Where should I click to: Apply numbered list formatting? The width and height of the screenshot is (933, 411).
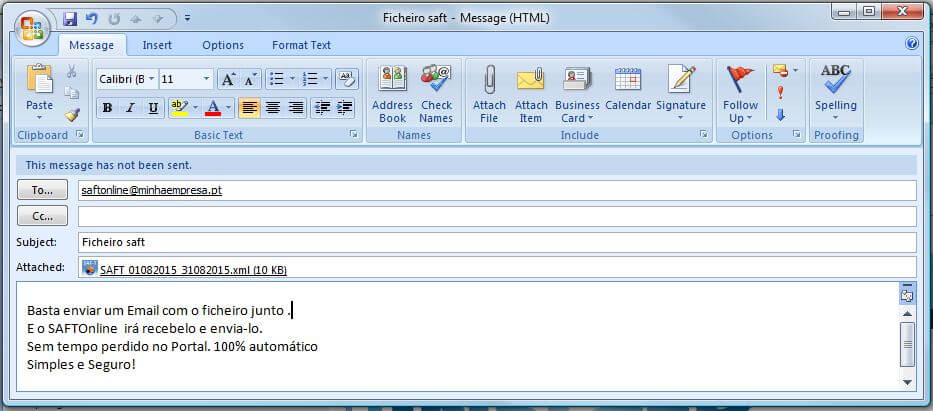310,79
